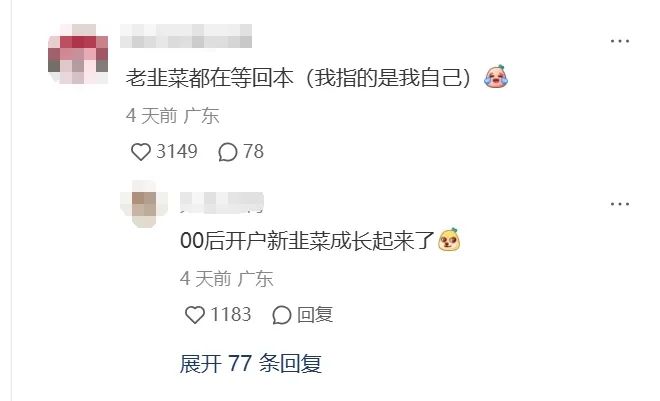The image size is (660, 401).
Task: Like the top comment with 3149 likes
Action: [141, 152]
